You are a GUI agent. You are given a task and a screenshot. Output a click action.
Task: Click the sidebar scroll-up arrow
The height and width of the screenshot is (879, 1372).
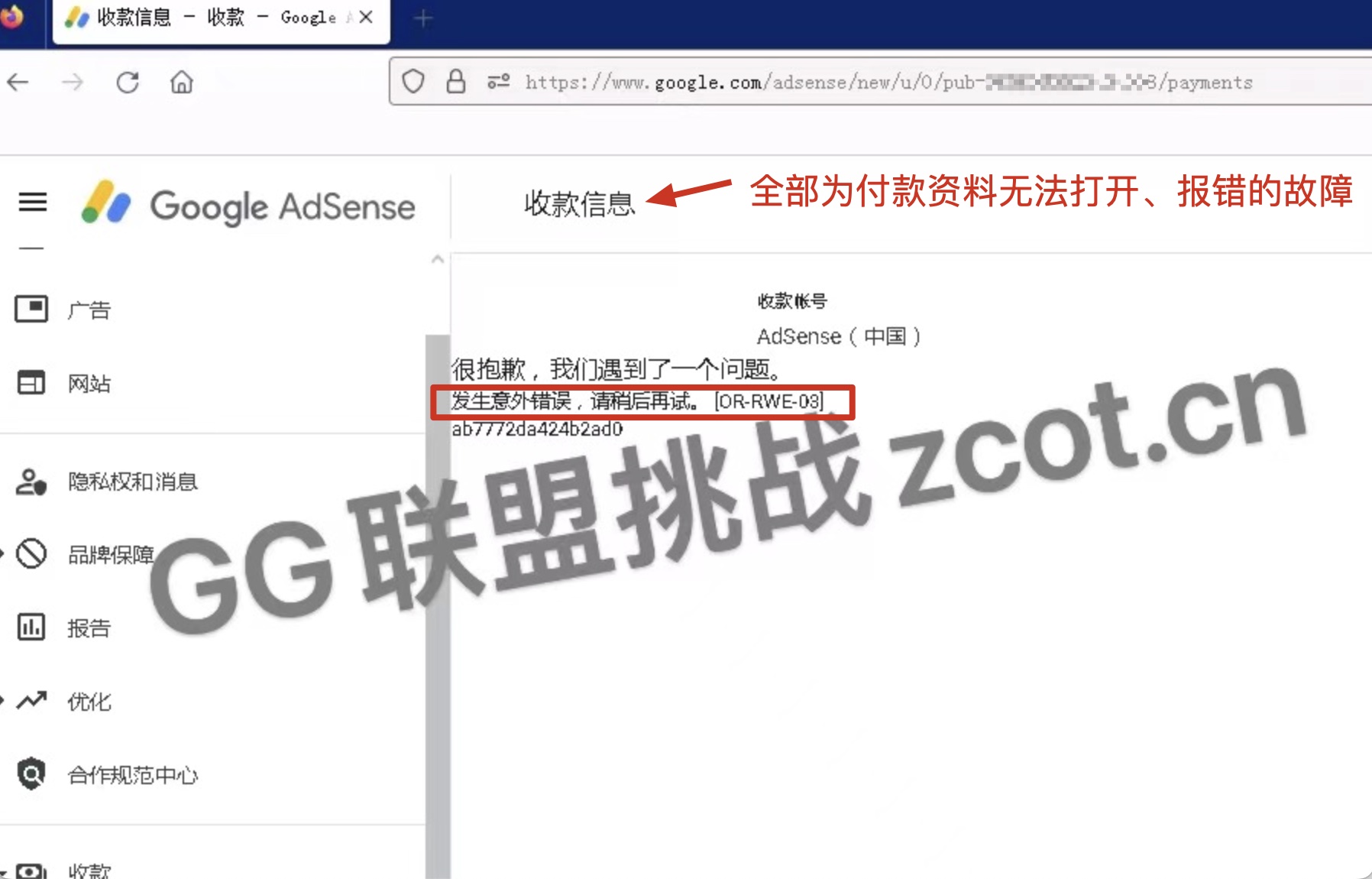coord(438,259)
